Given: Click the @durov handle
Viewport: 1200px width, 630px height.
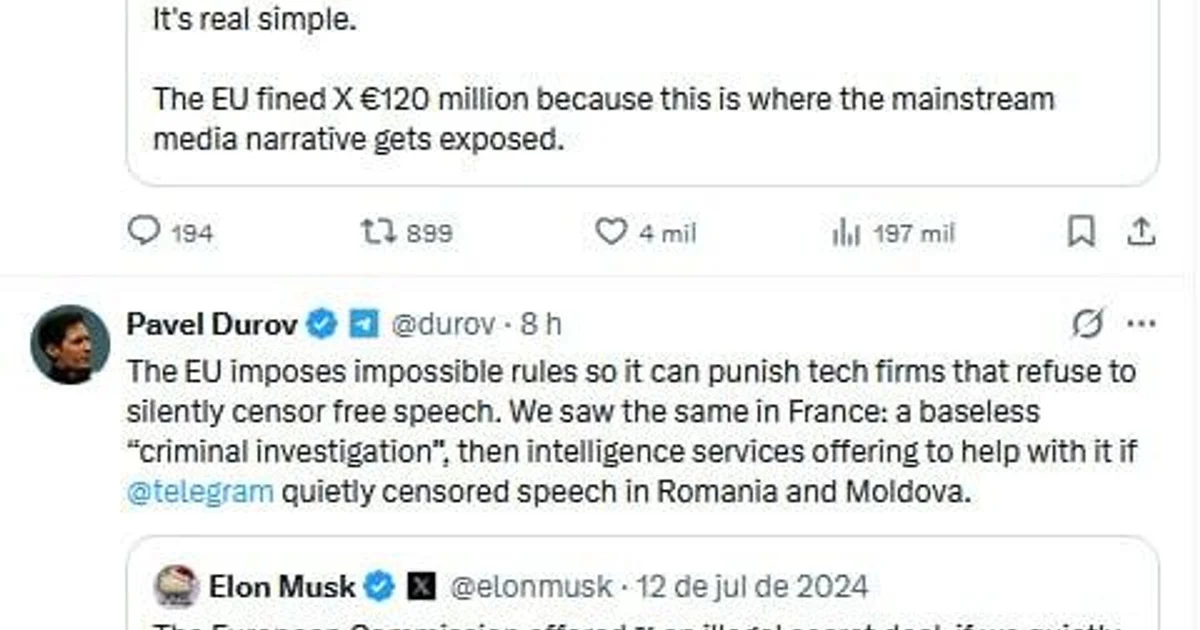Looking at the screenshot, I should 442,324.
